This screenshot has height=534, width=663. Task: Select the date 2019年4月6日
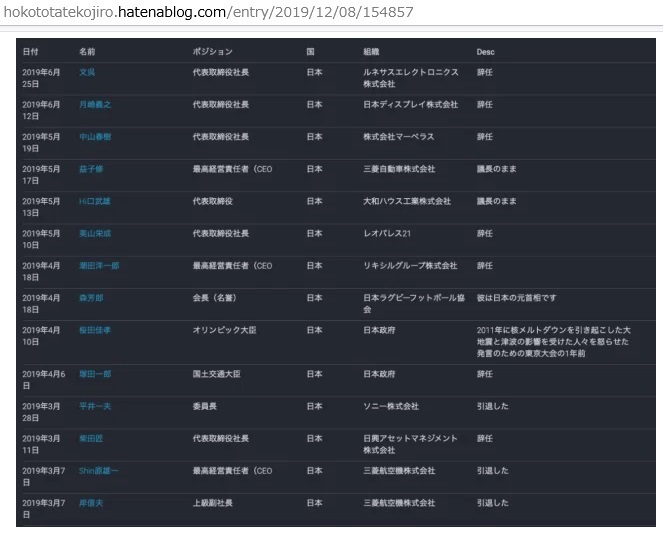[x=44, y=380]
